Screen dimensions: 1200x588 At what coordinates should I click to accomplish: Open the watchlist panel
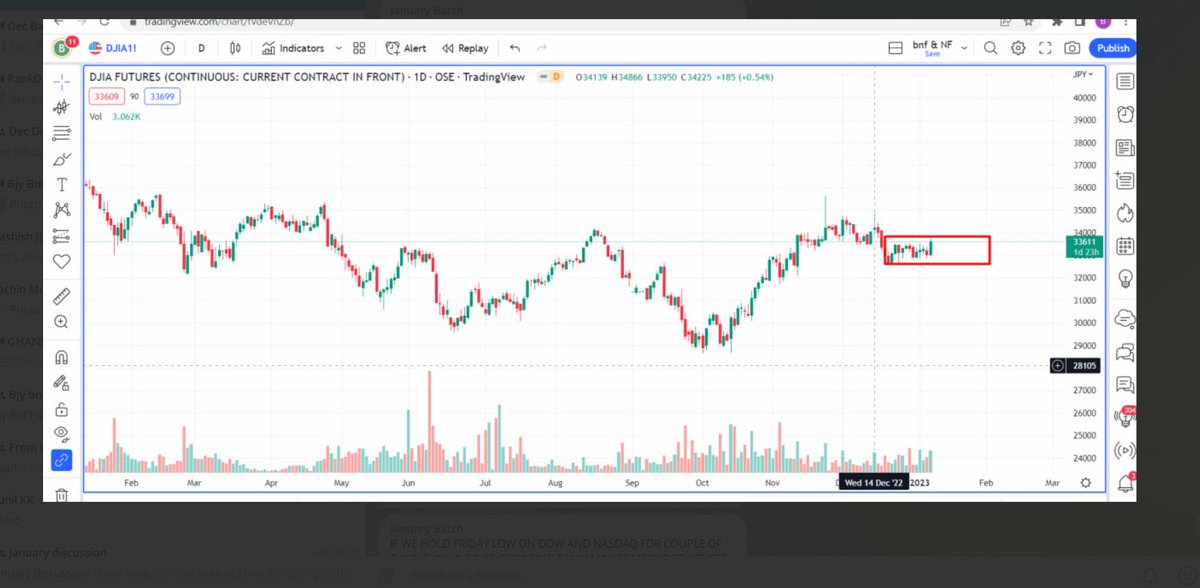pyautogui.click(x=1125, y=81)
